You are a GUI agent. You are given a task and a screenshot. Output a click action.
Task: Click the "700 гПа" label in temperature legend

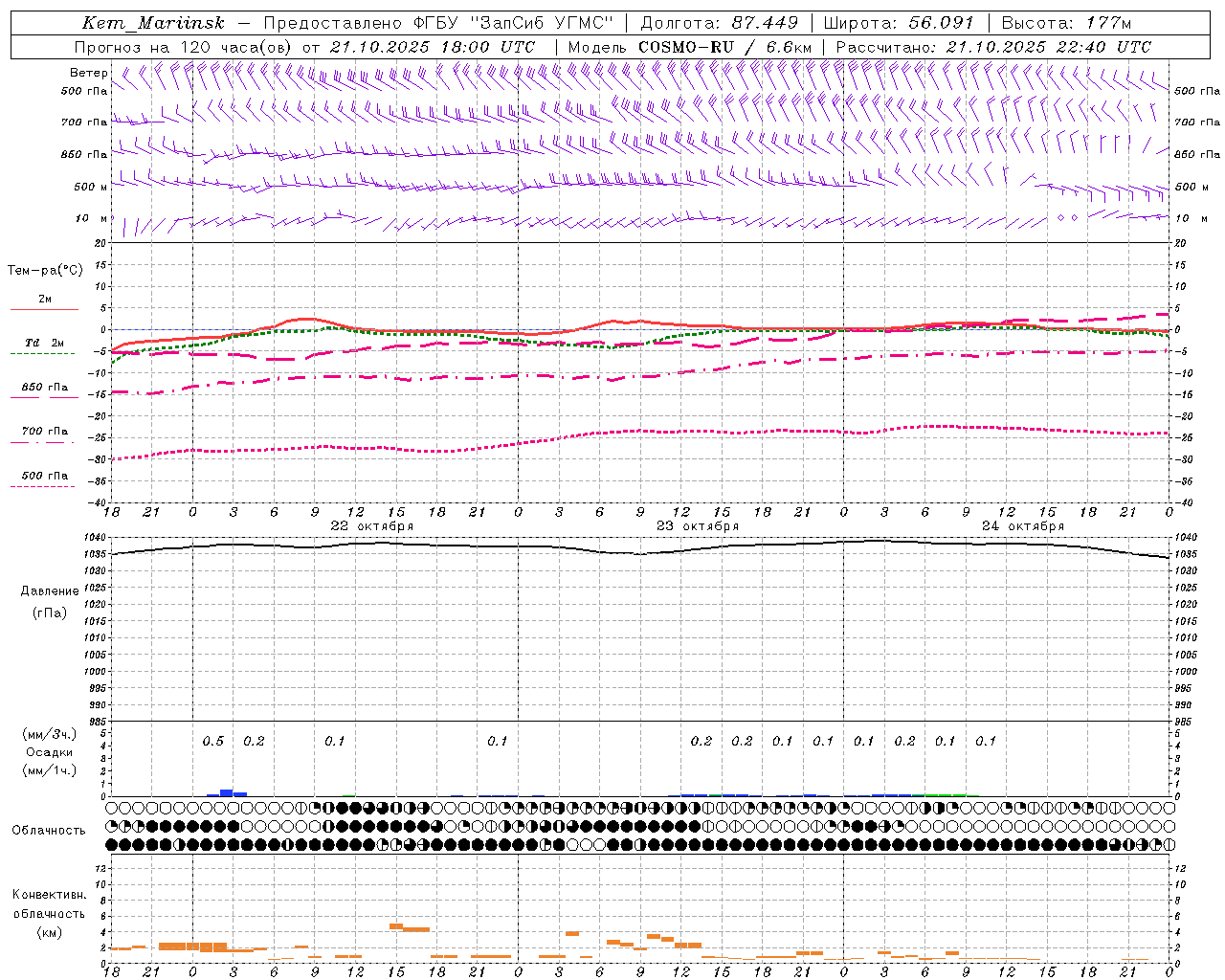(45, 432)
